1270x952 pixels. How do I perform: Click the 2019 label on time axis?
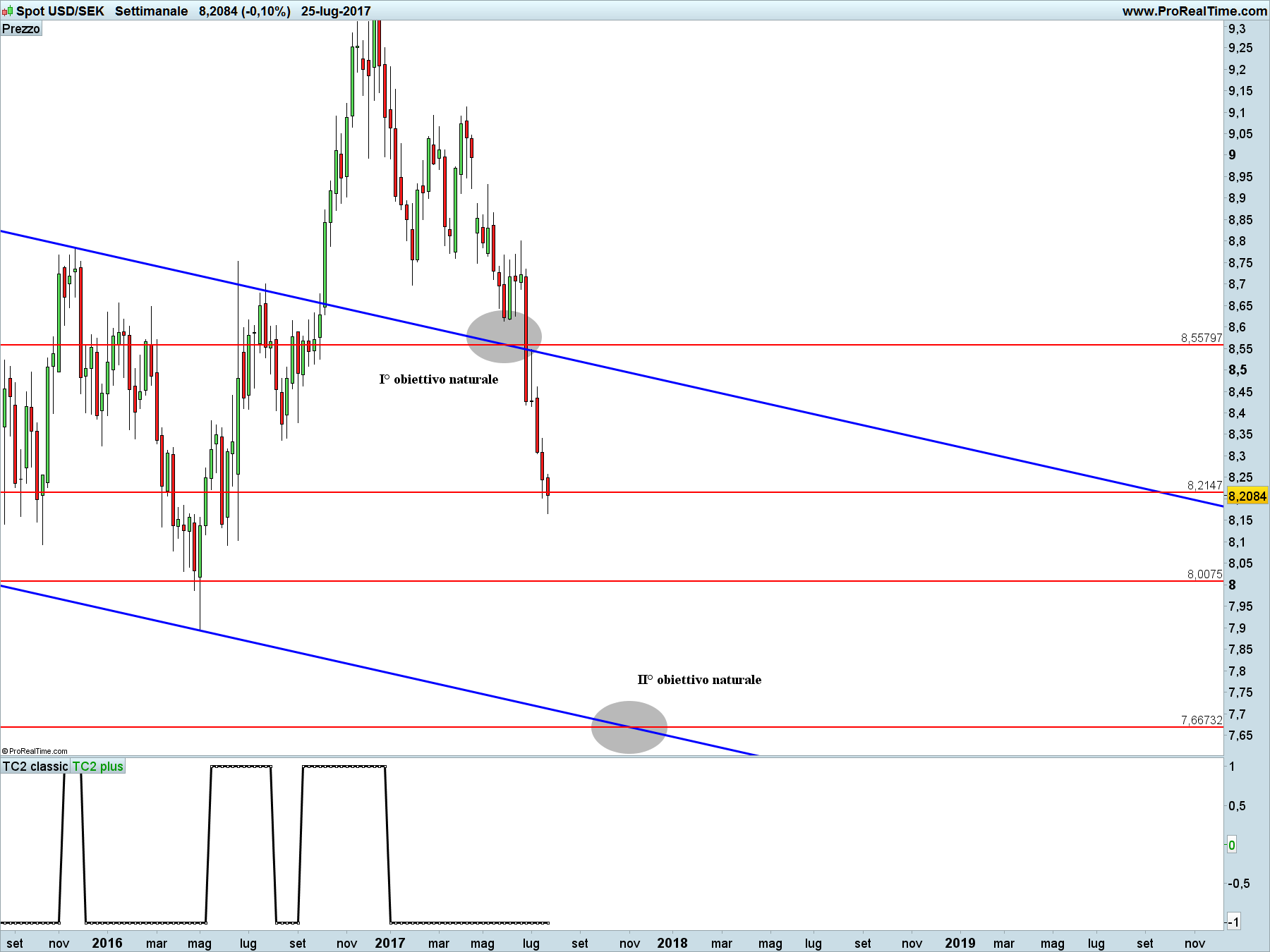[x=960, y=943]
